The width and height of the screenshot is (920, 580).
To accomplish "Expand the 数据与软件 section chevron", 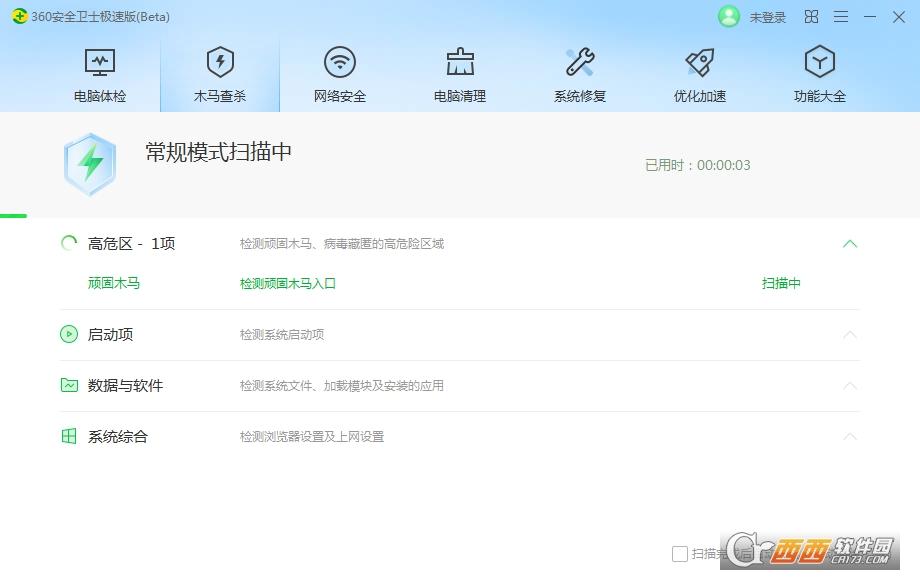I will 850,385.
